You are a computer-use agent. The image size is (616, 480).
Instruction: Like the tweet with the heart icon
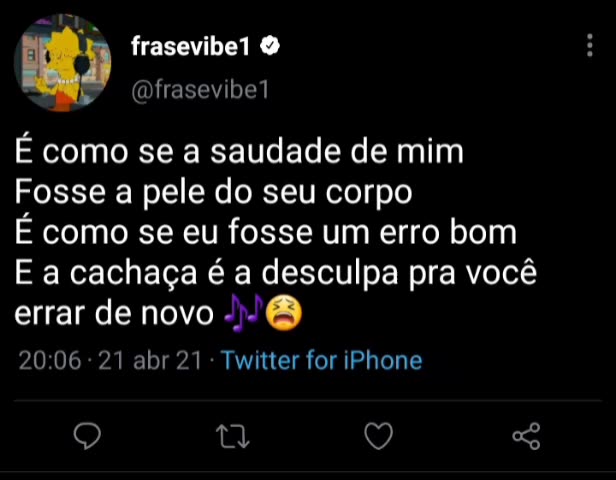pyautogui.click(x=379, y=436)
